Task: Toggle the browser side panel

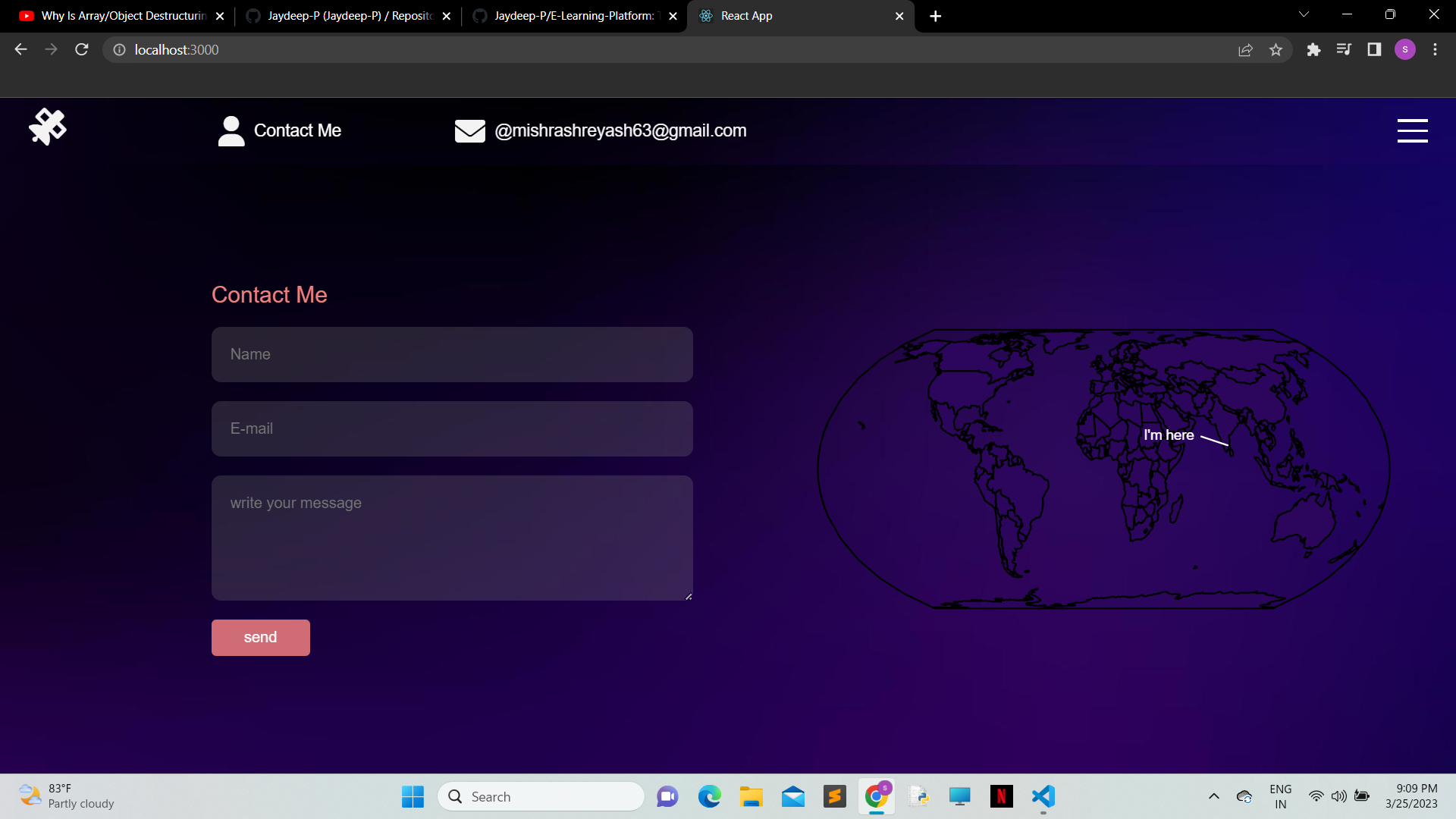Action: (1374, 49)
